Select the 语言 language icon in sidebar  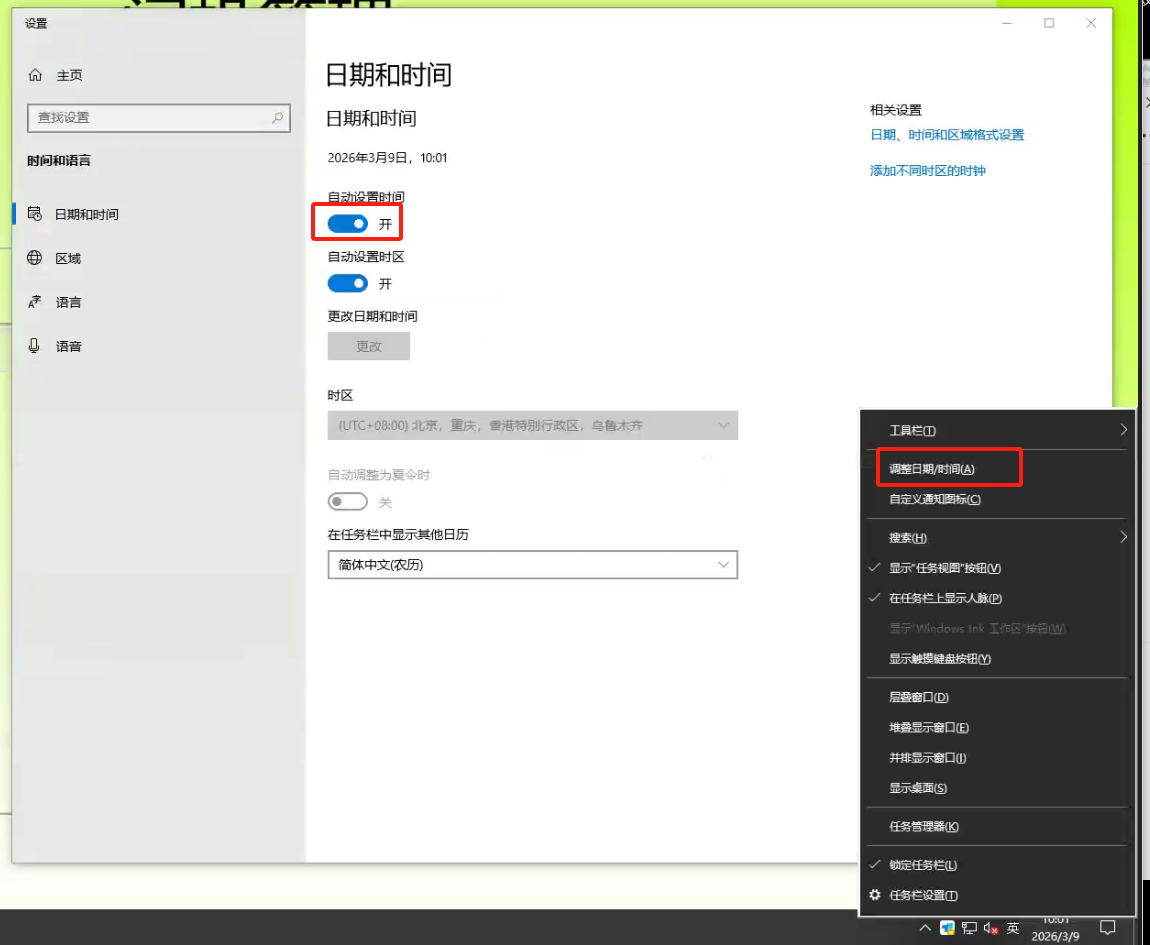36,302
